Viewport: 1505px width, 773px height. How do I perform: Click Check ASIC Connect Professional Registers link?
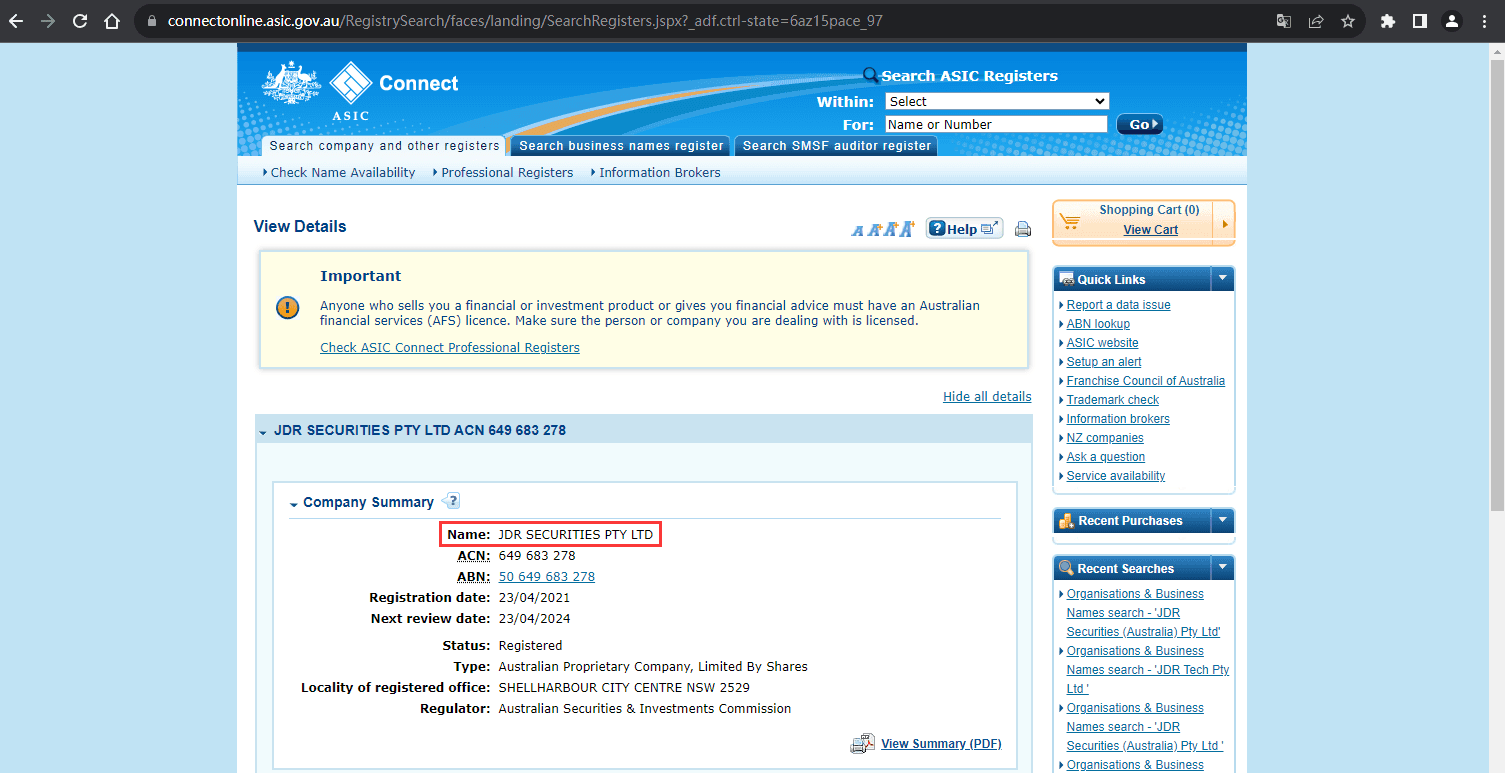point(450,347)
